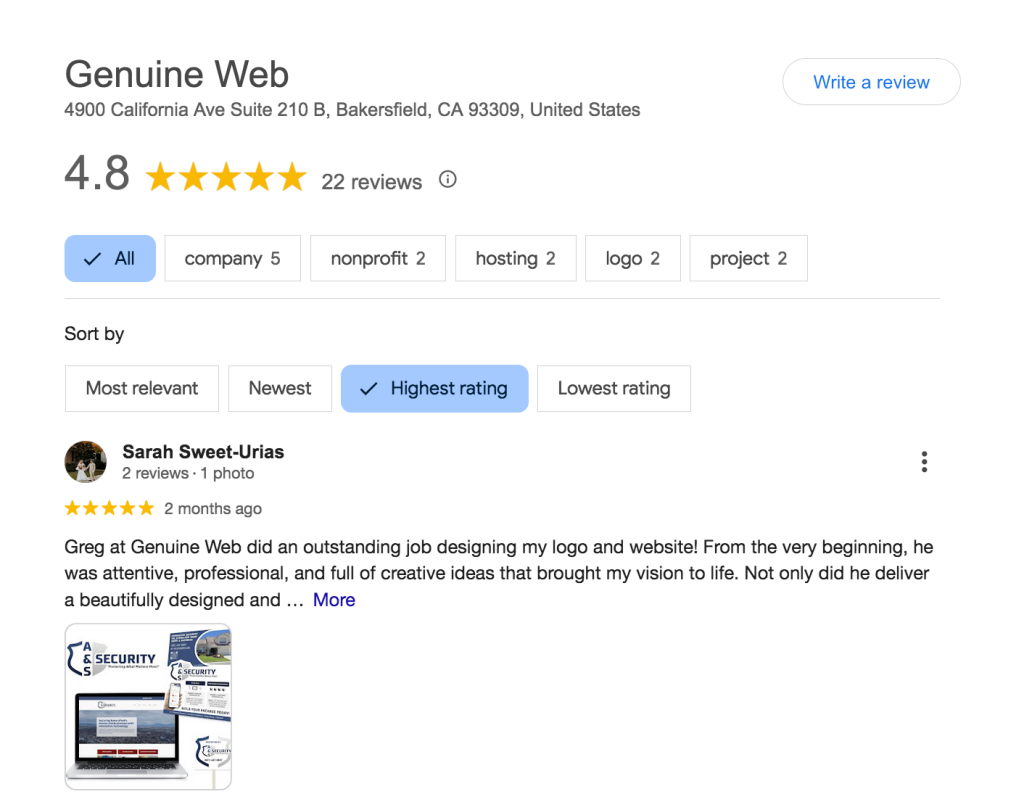Open the A&S Security review photo
The width and height of the screenshot is (1024, 802).
coord(148,706)
